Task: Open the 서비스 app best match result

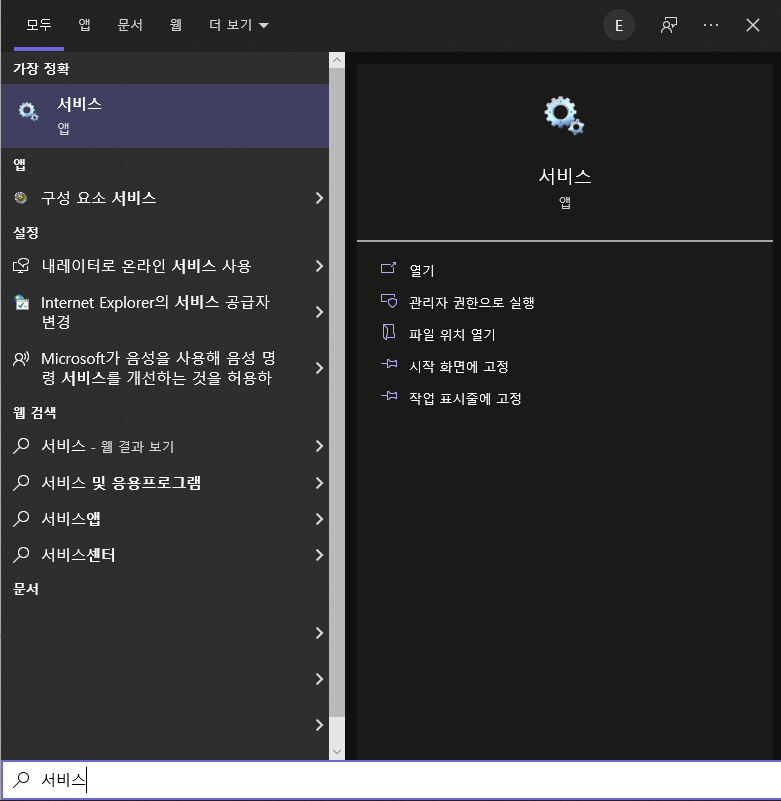Action: coord(165,116)
